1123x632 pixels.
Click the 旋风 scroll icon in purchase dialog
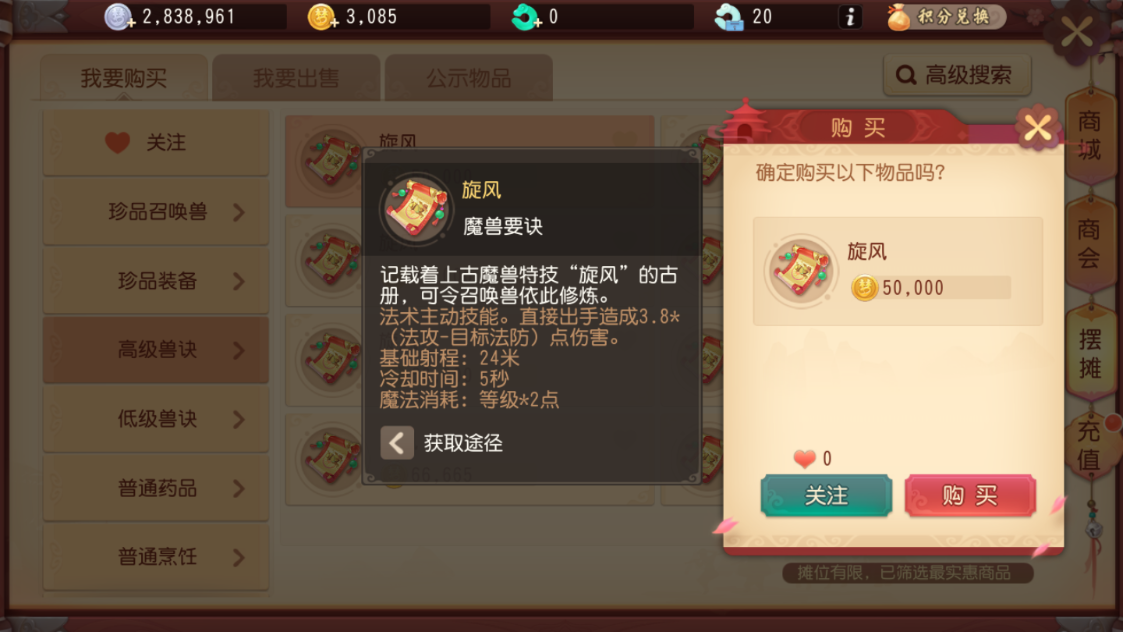click(x=801, y=271)
